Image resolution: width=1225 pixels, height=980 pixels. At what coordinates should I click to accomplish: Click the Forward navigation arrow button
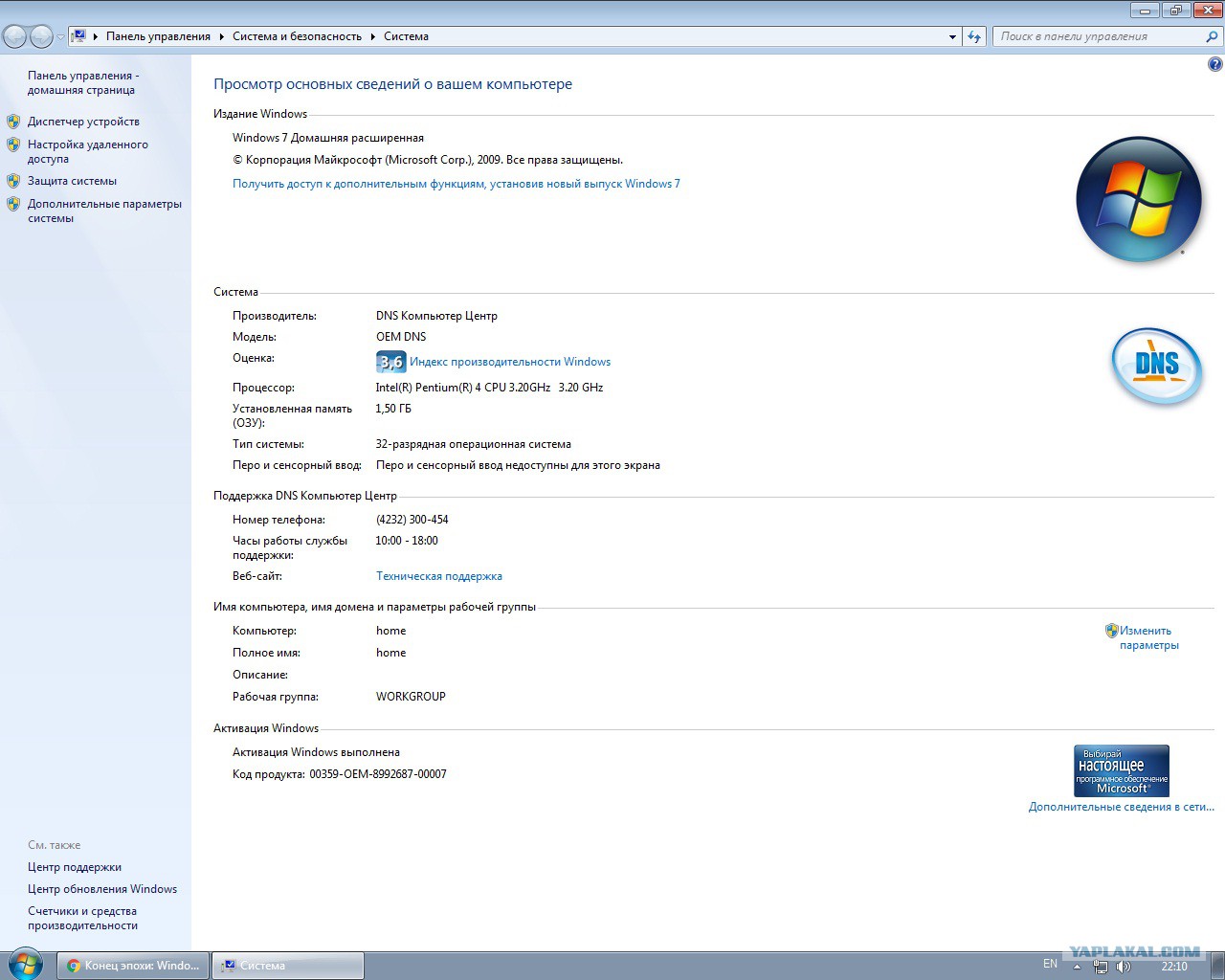[x=41, y=36]
